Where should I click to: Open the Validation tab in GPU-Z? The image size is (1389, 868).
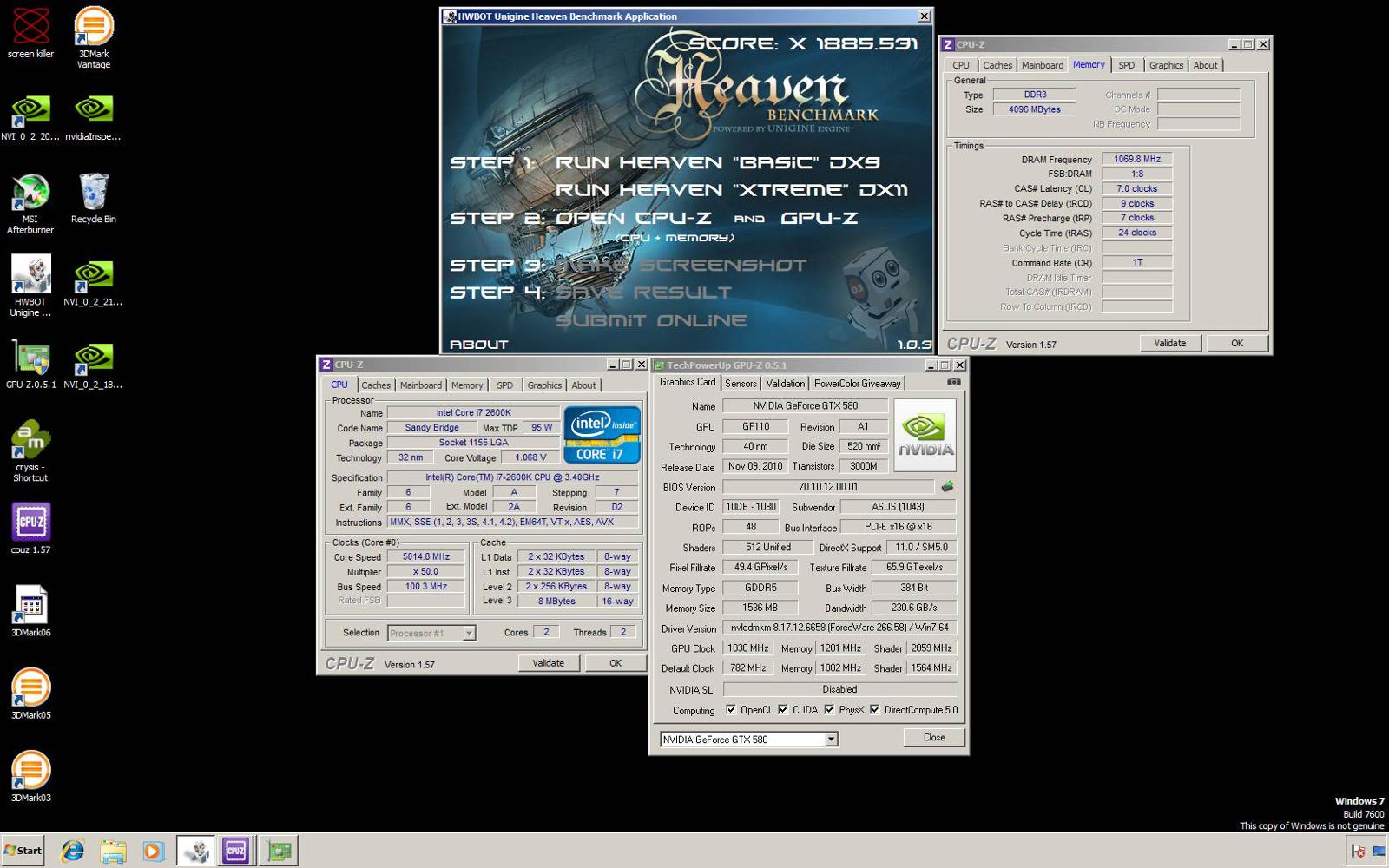[785, 384]
